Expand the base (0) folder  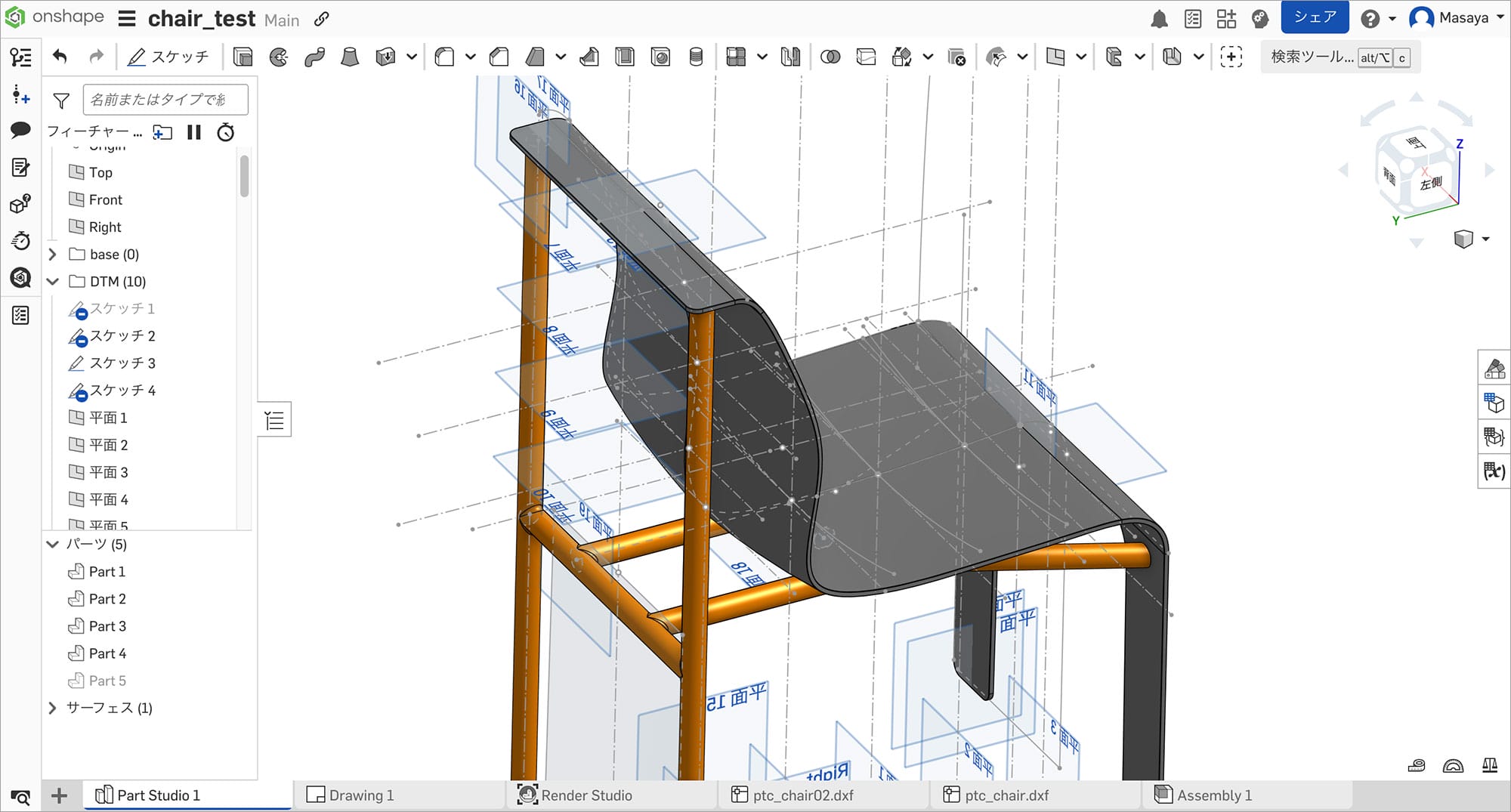52,255
